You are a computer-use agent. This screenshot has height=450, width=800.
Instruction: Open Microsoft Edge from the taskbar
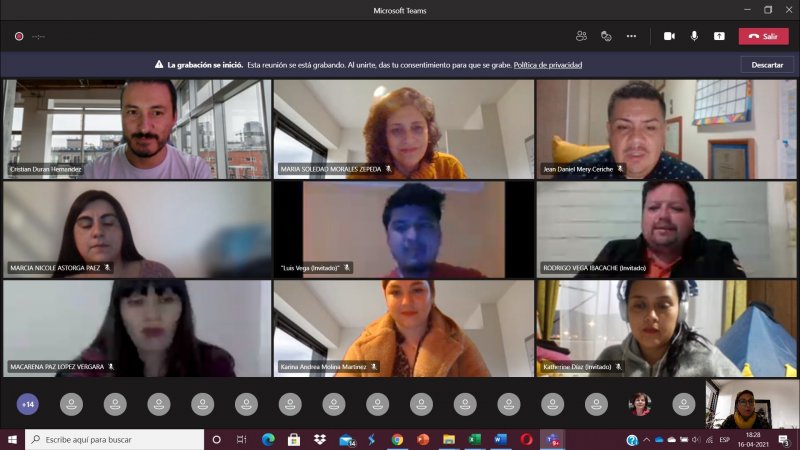pyautogui.click(x=268, y=440)
